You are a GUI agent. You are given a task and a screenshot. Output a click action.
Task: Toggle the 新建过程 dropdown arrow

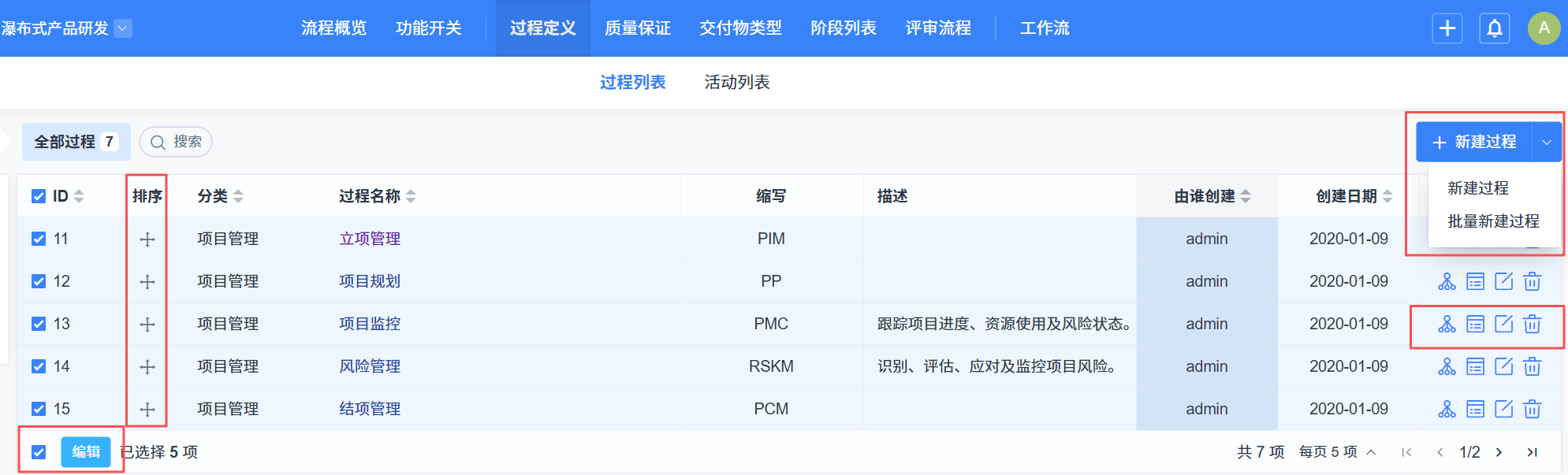pyautogui.click(x=1546, y=142)
